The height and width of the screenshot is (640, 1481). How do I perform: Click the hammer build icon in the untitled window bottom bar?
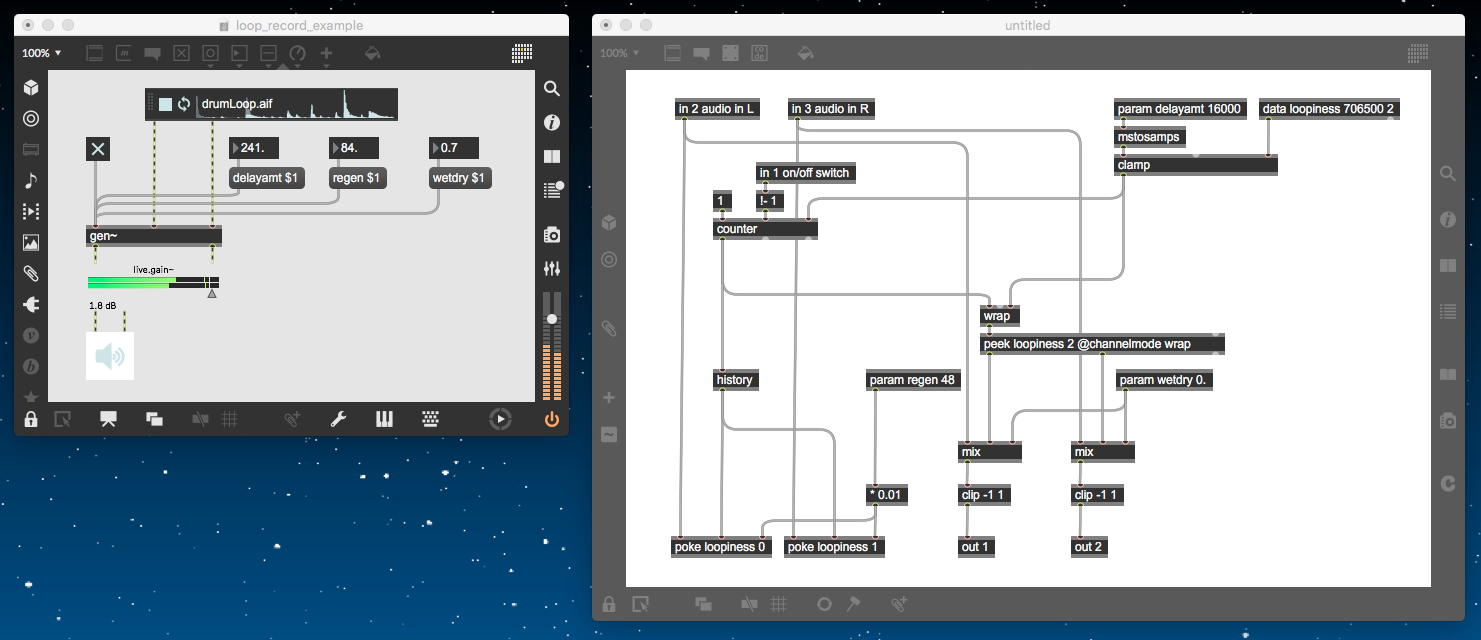coord(853,604)
